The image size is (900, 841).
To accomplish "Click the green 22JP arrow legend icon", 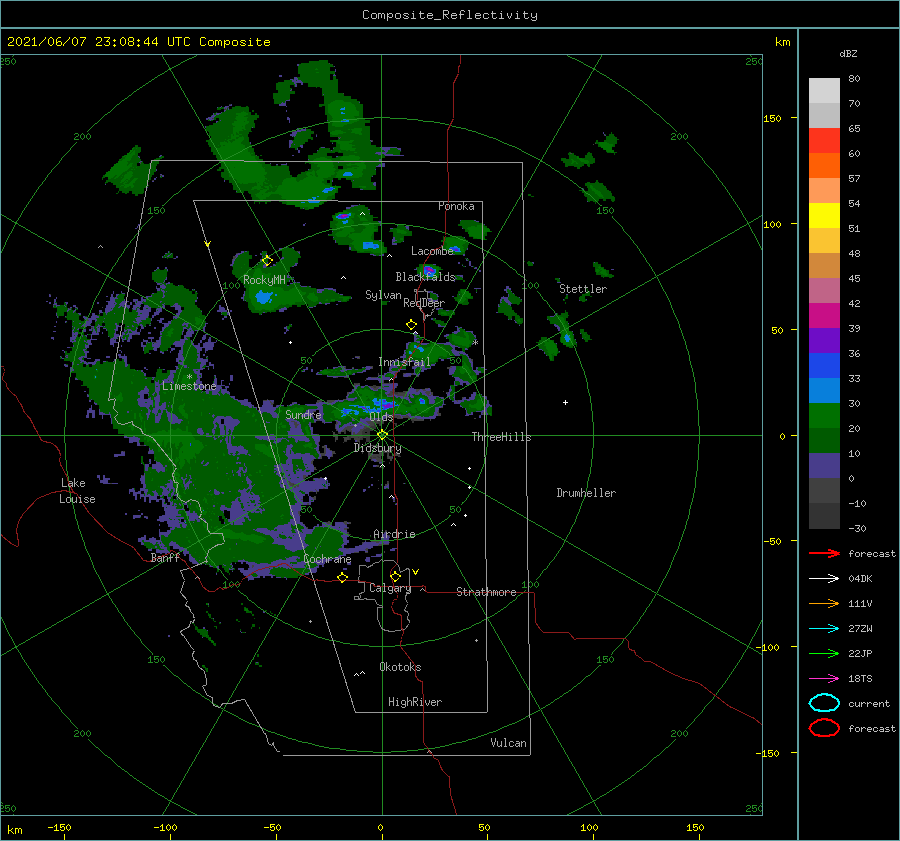I will [x=824, y=653].
